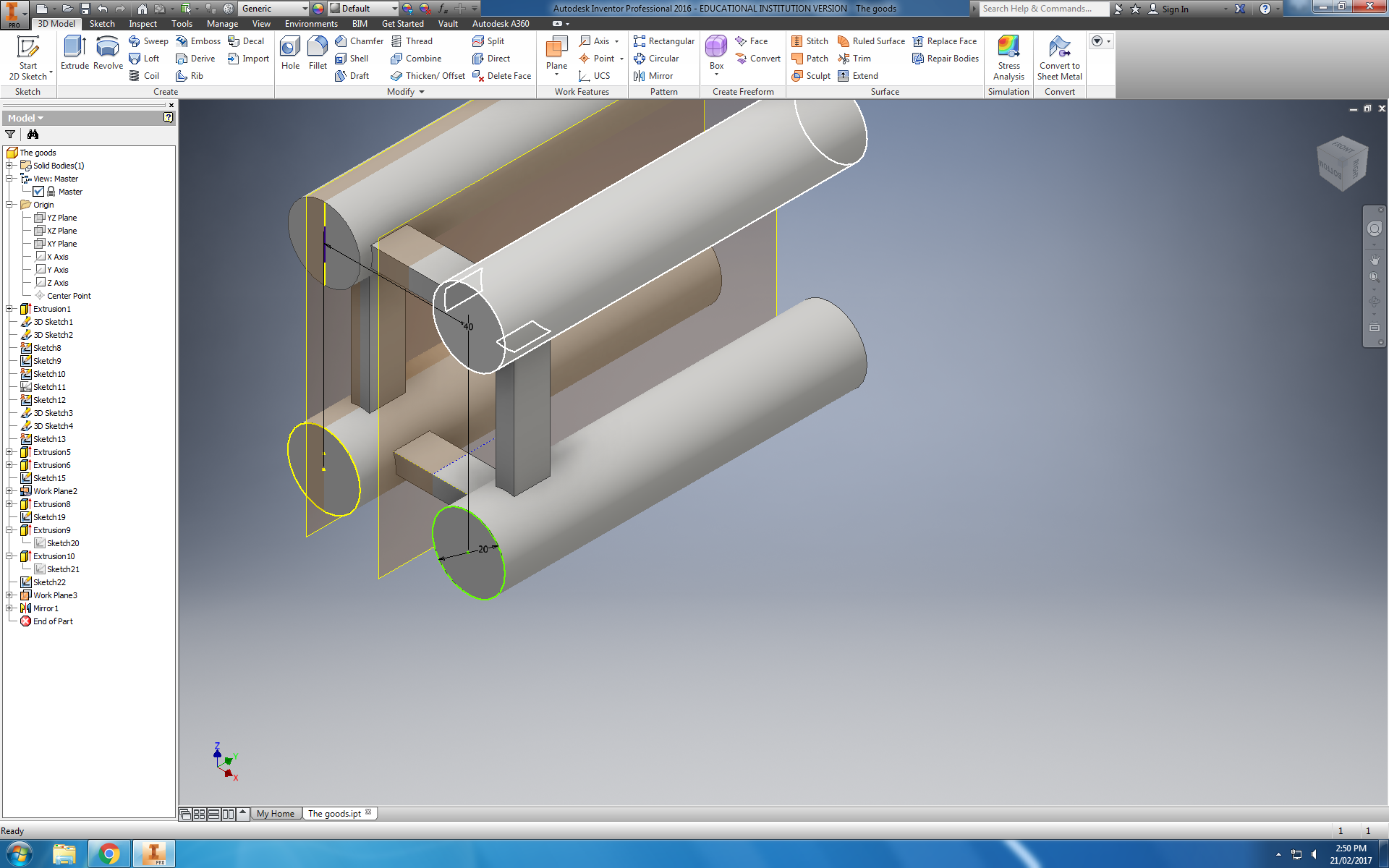The height and width of the screenshot is (868, 1389).
Task: Select the Shell tool
Action: point(352,59)
